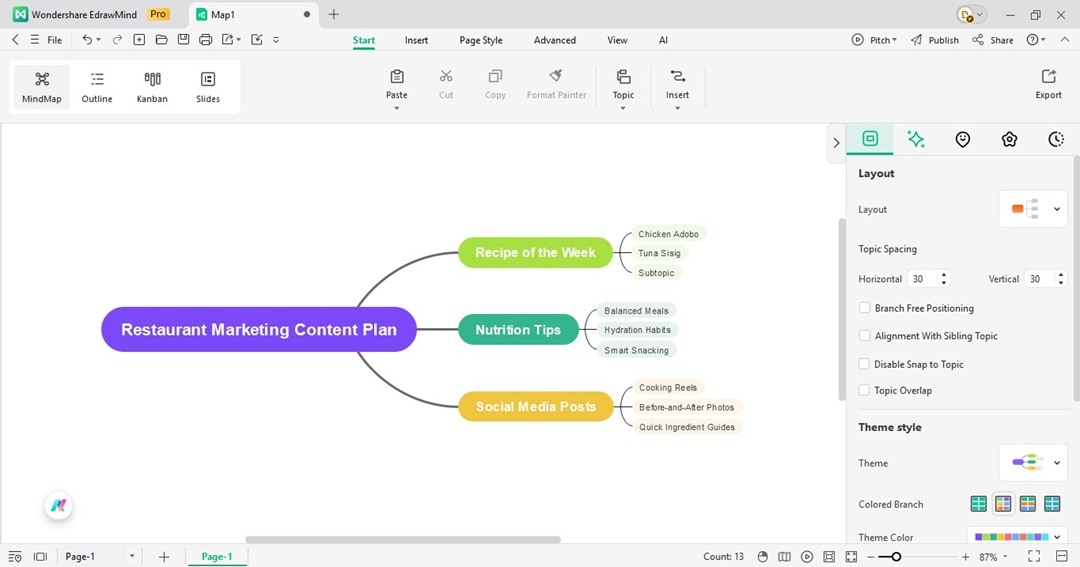The image size is (1080, 567).
Task: Expand the Paste options arrow
Action: point(397,108)
